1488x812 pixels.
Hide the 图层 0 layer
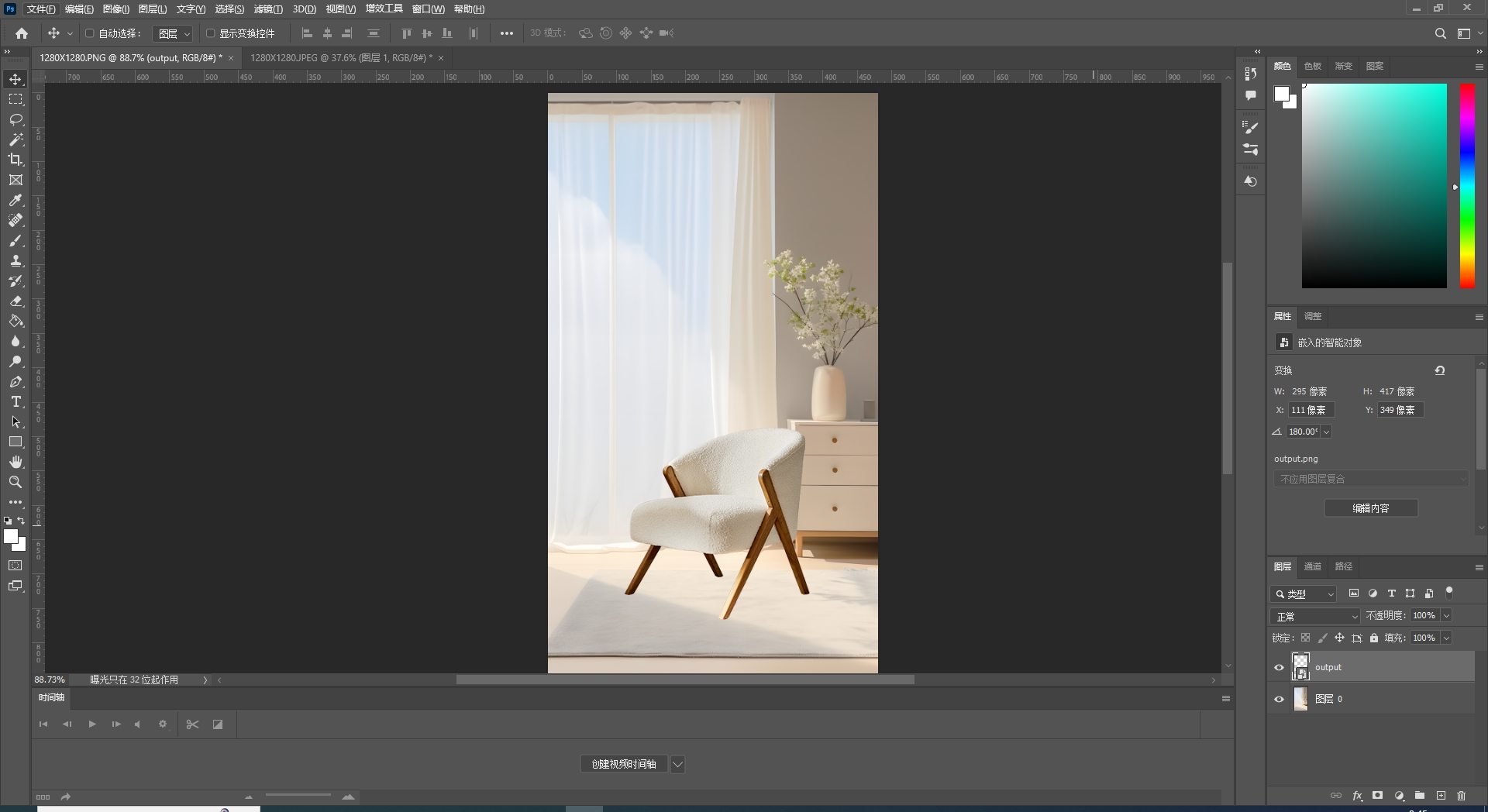pyautogui.click(x=1280, y=699)
